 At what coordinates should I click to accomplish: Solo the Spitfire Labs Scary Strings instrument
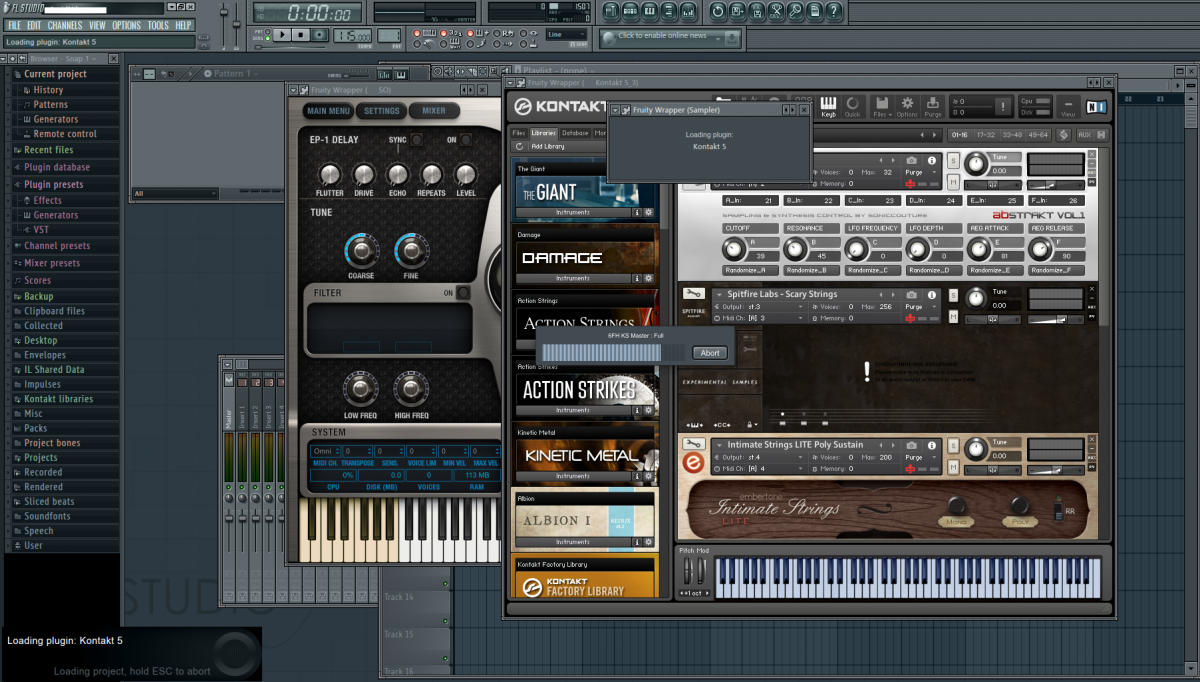[x=953, y=295]
